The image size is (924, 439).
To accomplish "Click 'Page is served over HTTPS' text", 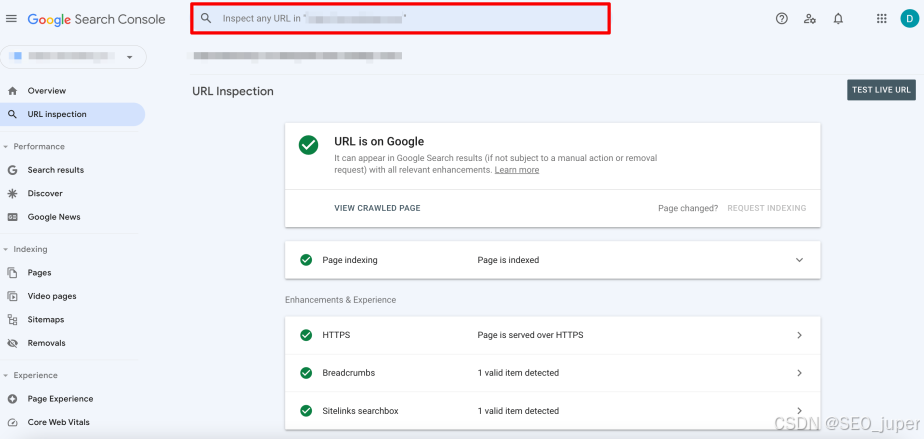I will (530, 335).
